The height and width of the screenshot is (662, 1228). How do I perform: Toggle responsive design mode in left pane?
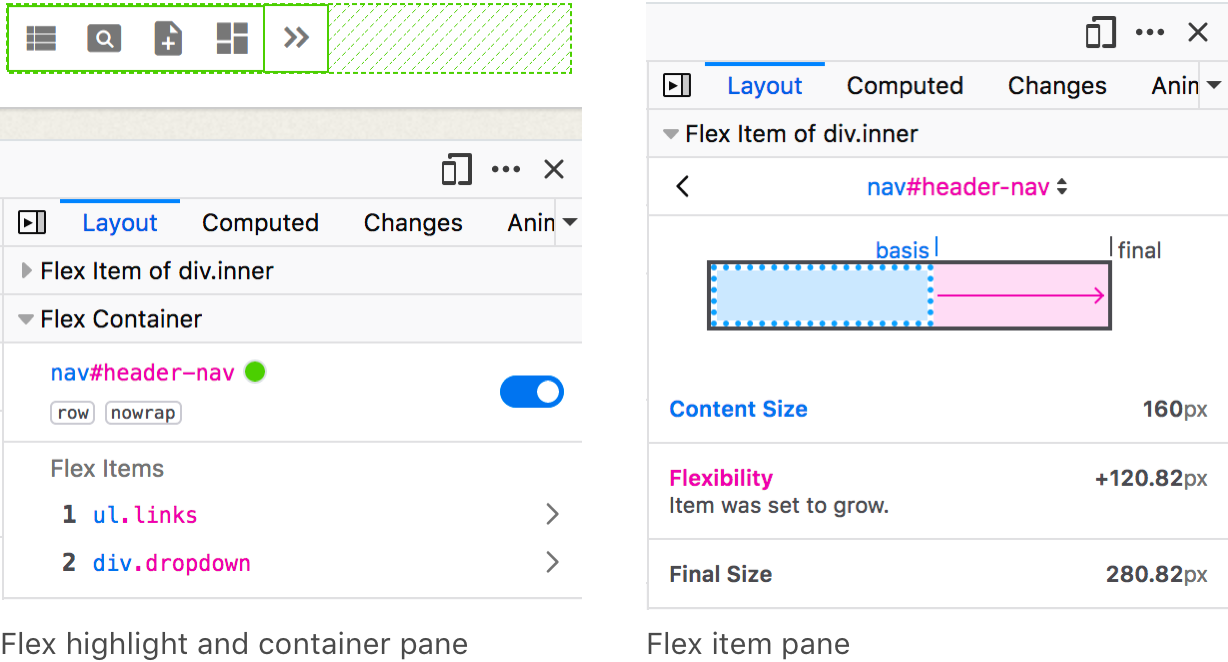[x=456, y=170]
